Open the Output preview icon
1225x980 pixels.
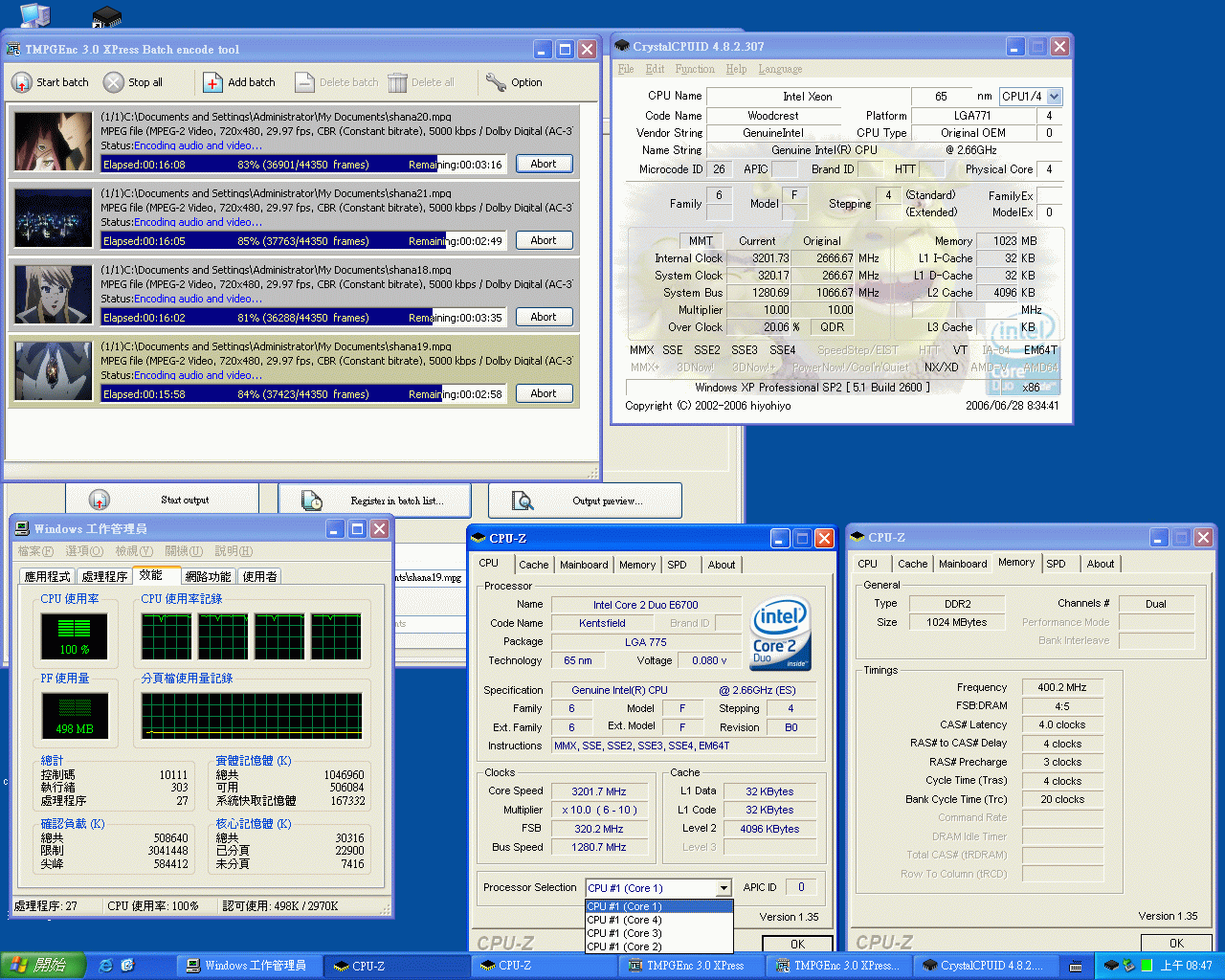(x=523, y=500)
